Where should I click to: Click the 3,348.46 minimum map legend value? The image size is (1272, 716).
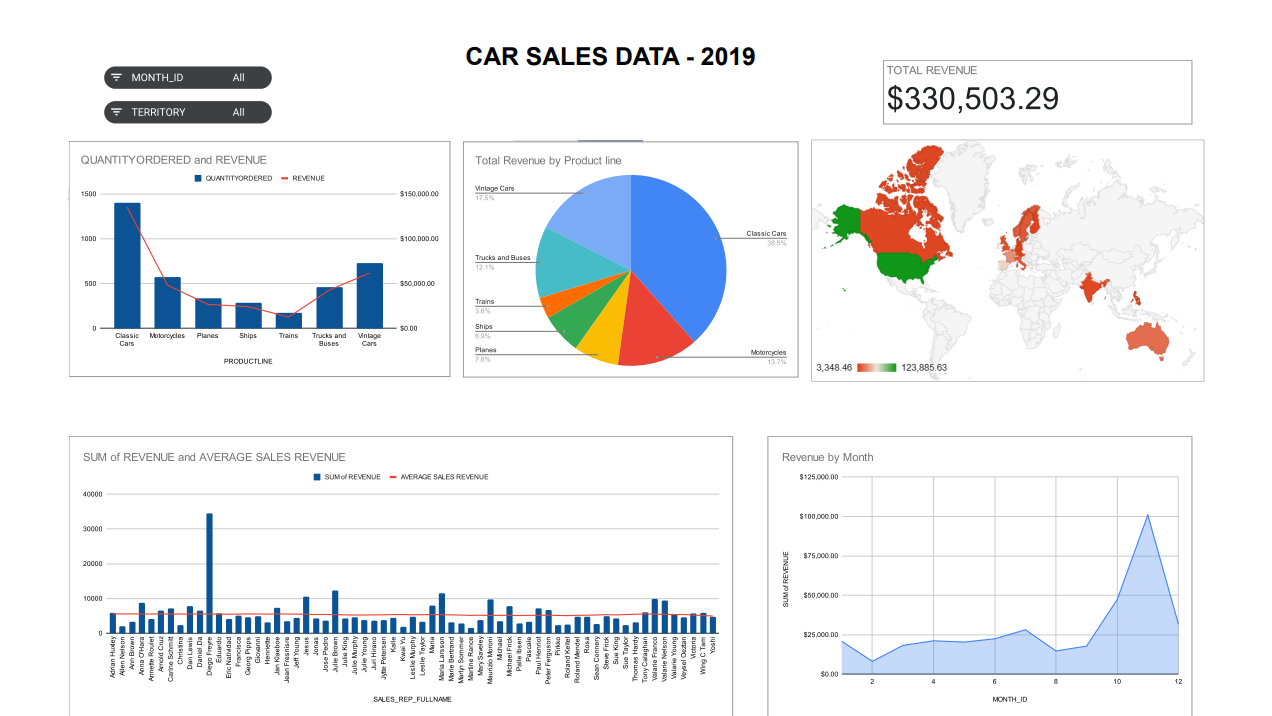[834, 368]
